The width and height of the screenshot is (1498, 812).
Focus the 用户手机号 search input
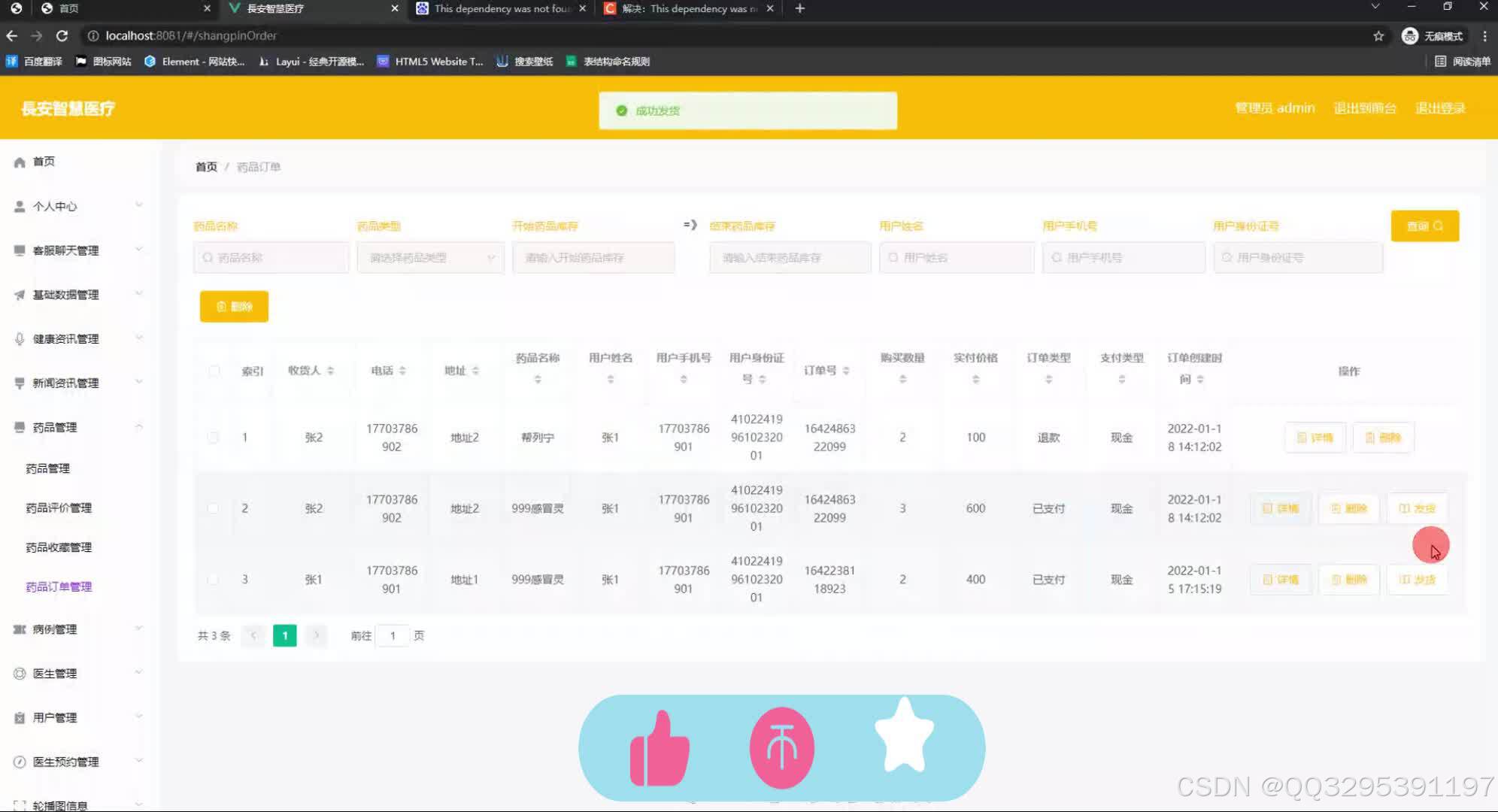click(x=1123, y=258)
